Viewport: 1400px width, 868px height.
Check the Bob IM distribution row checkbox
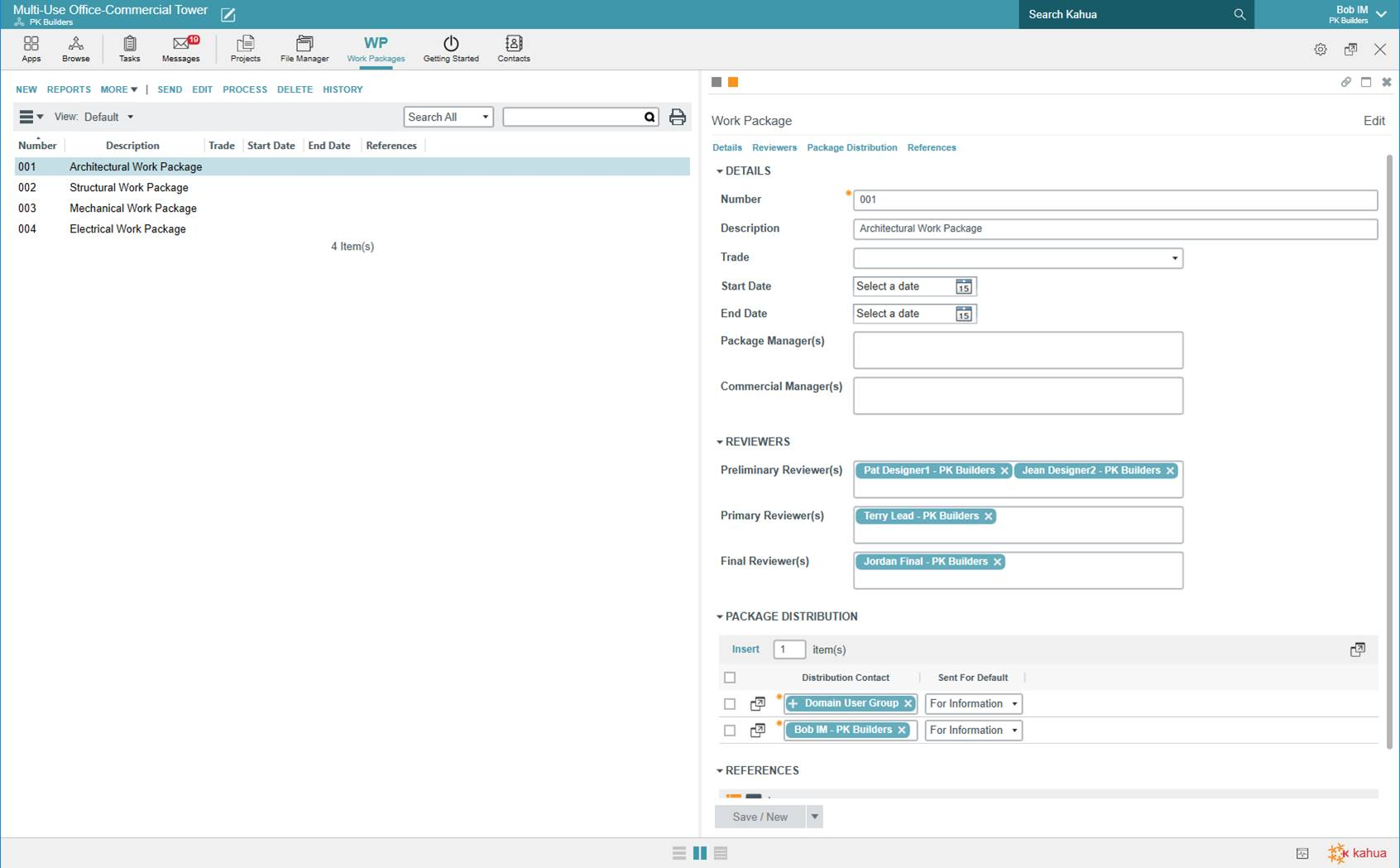point(729,731)
